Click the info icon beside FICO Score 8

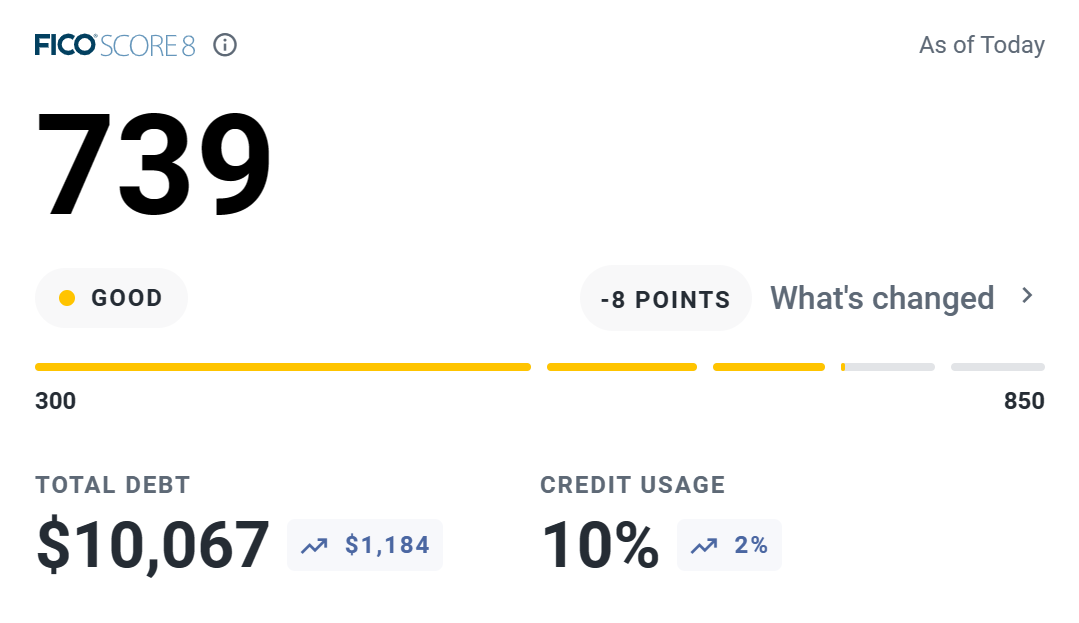[x=226, y=45]
